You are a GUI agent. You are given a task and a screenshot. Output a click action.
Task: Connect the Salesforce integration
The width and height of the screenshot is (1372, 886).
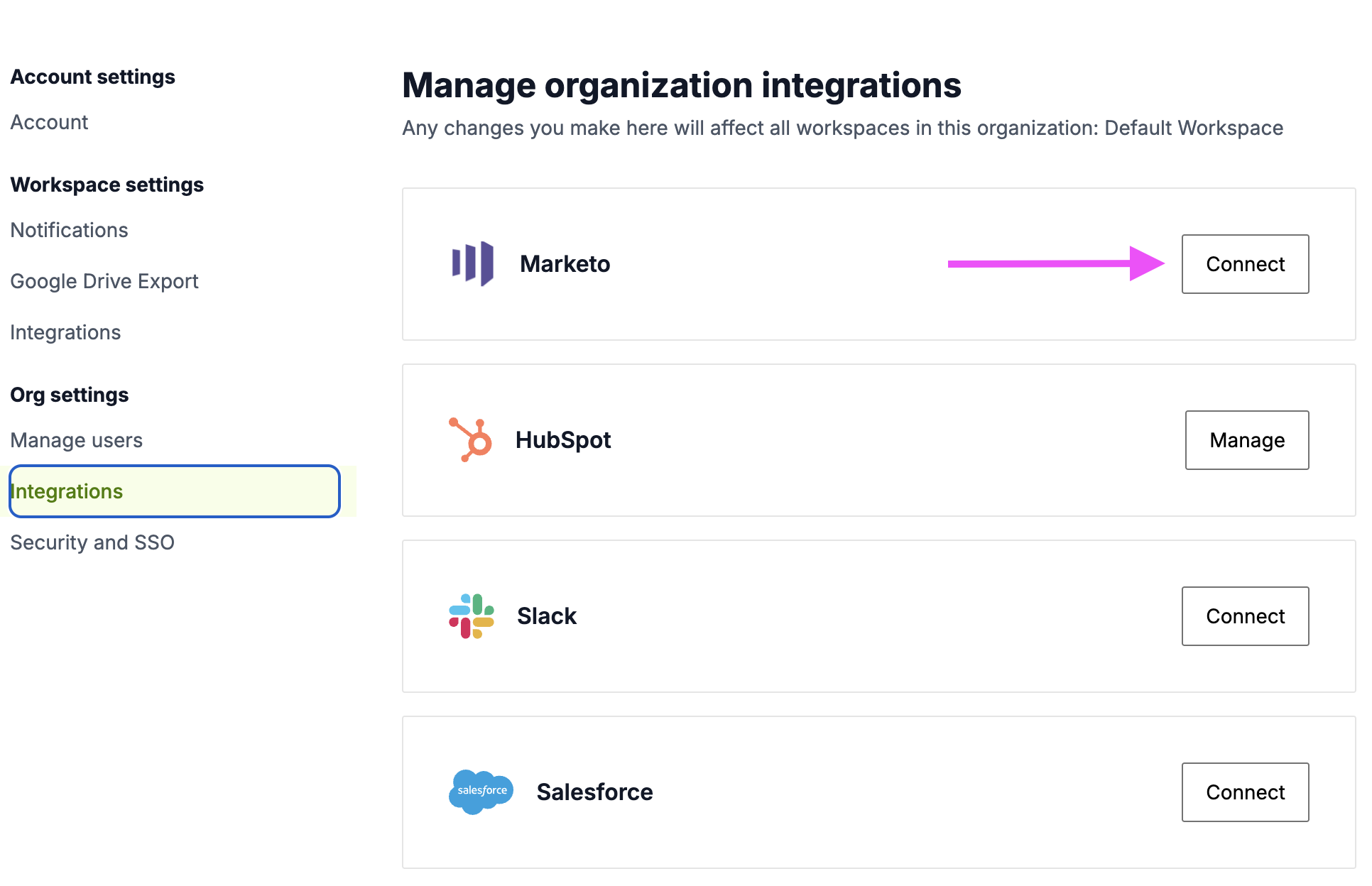click(1246, 792)
